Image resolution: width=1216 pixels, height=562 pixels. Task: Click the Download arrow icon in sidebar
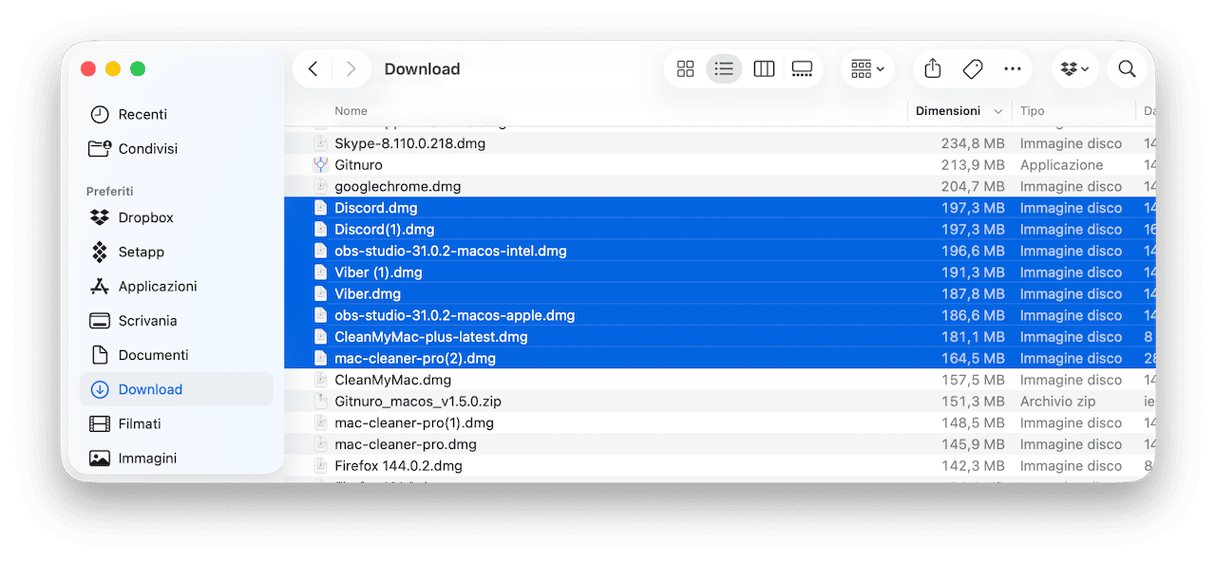pyautogui.click(x=99, y=389)
